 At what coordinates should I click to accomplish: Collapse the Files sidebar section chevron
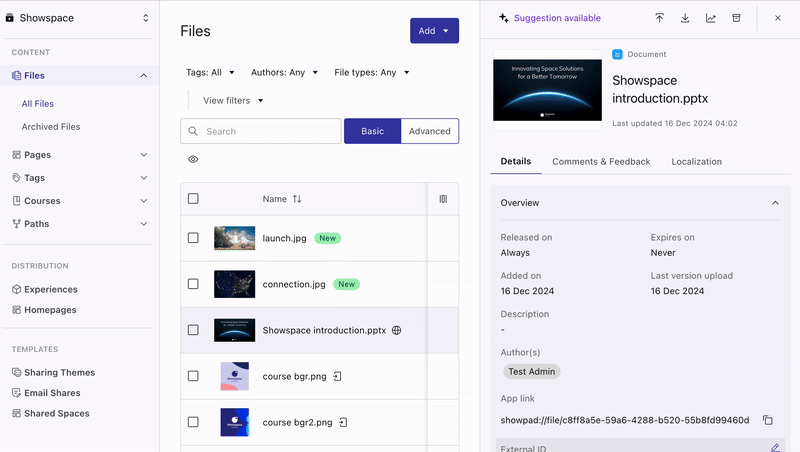[144, 76]
